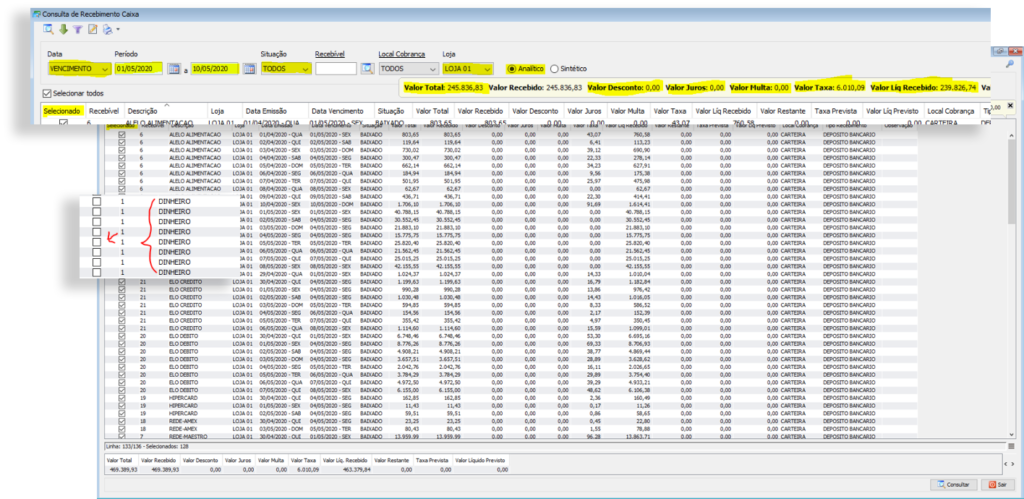Open the Data dropdown showing VENCIMENTO
The width and height of the screenshot is (1024, 499).
coord(79,69)
